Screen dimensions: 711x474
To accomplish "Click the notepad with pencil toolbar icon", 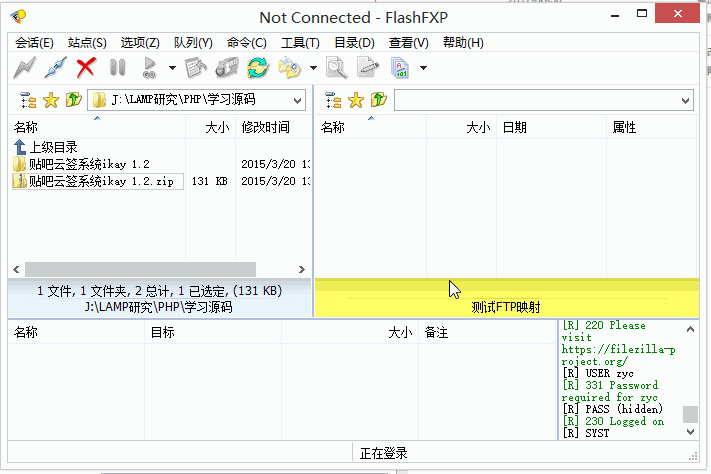I will 196,68.
